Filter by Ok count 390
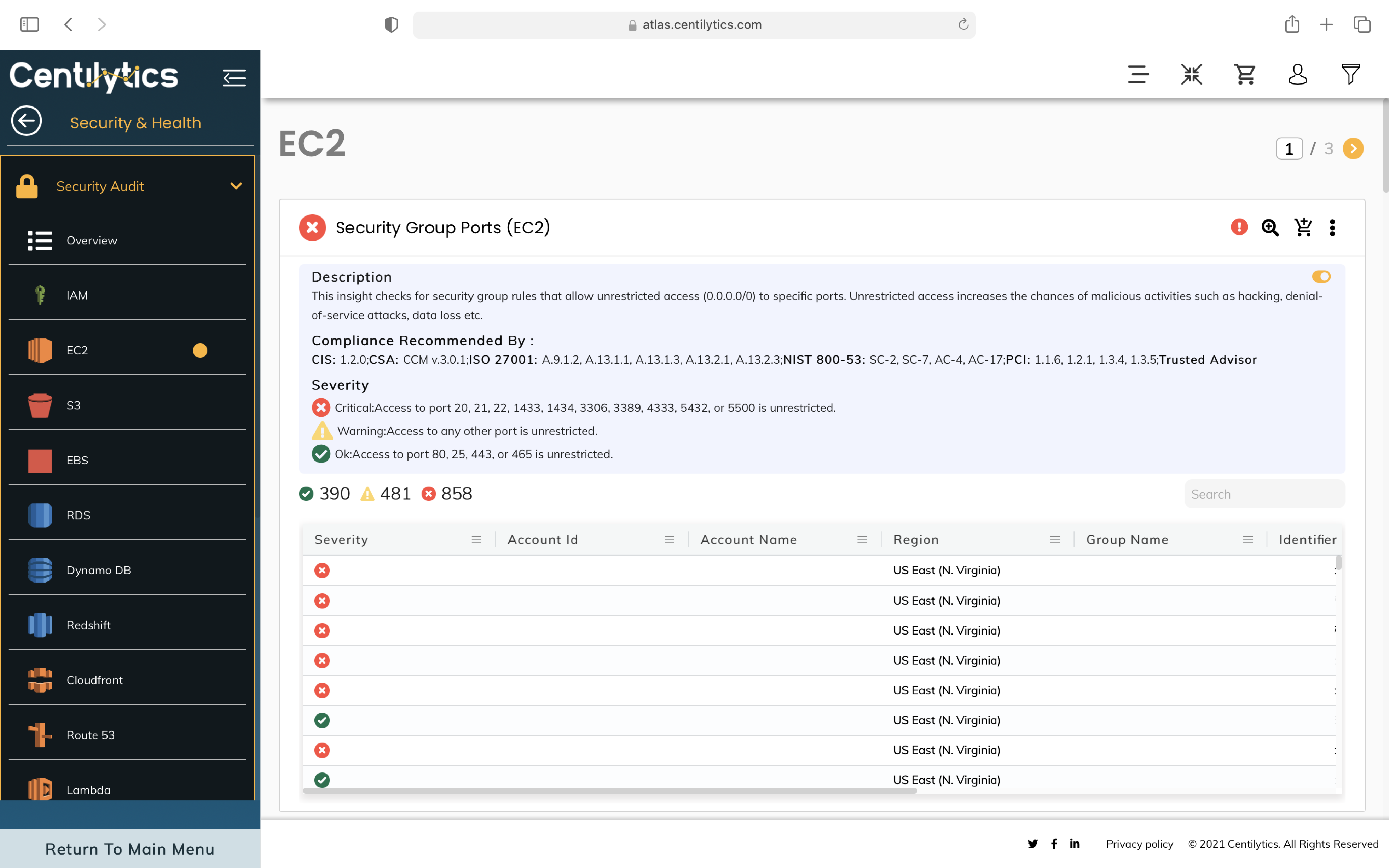1389x868 pixels. pyautogui.click(x=324, y=494)
